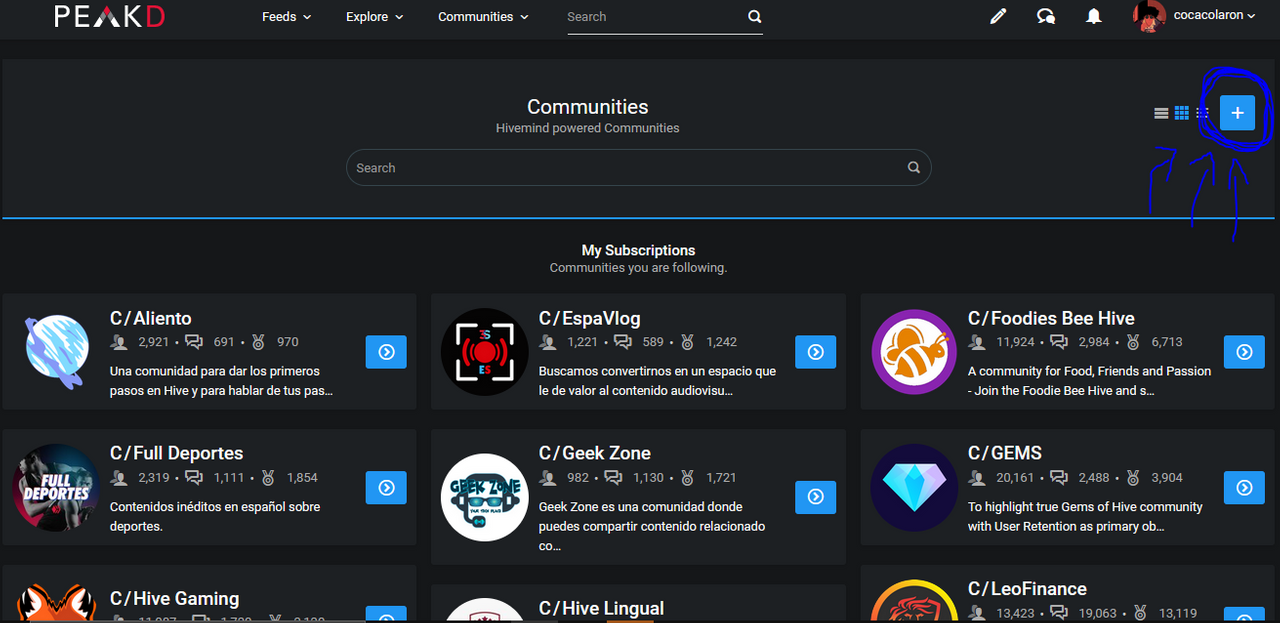This screenshot has width=1280, height=623.
Task: Click the comments icon on the Geek Zone card
Action: tap(613, 478)
